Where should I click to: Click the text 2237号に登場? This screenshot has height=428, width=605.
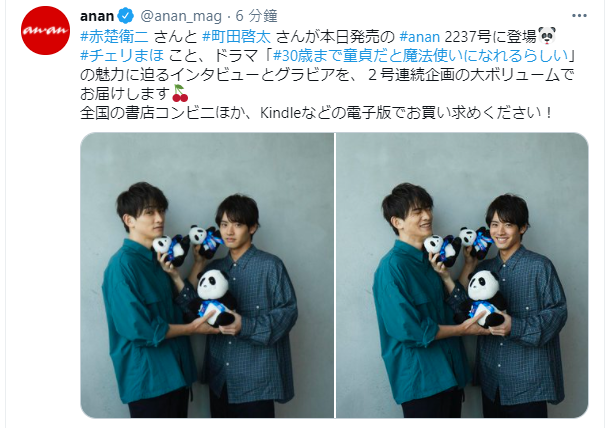click(490, 37)
